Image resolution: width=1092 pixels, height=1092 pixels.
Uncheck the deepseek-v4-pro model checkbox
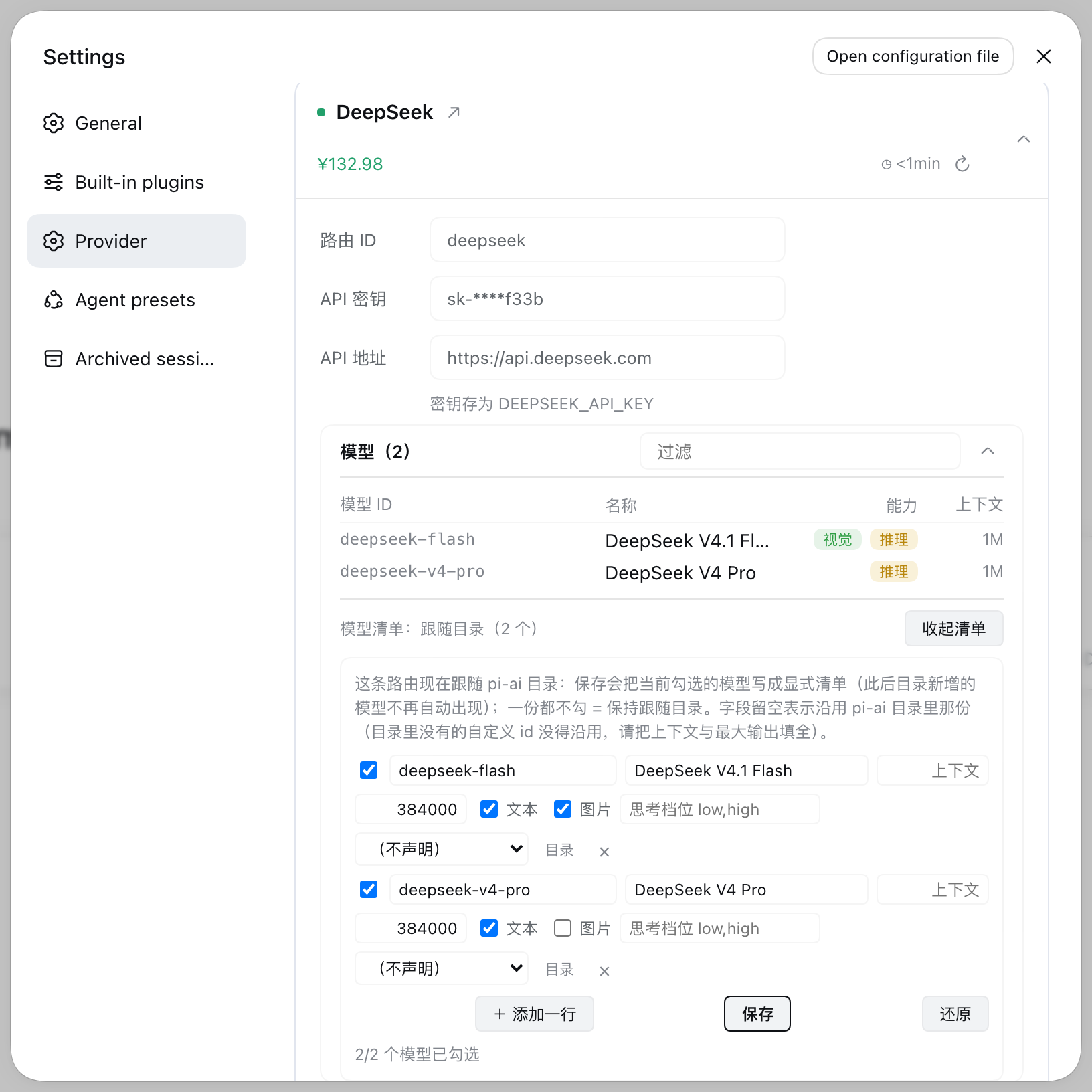pyautogui.click(x=369, y=889)
